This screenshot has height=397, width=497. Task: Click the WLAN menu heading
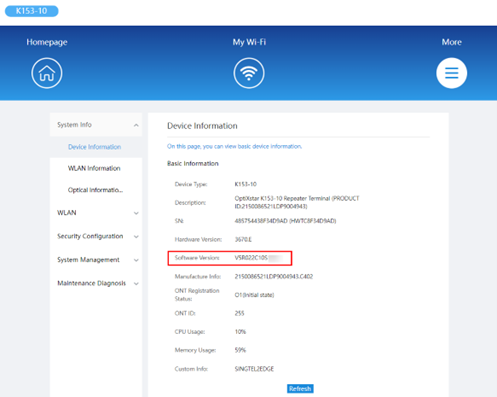pos(67,213)
